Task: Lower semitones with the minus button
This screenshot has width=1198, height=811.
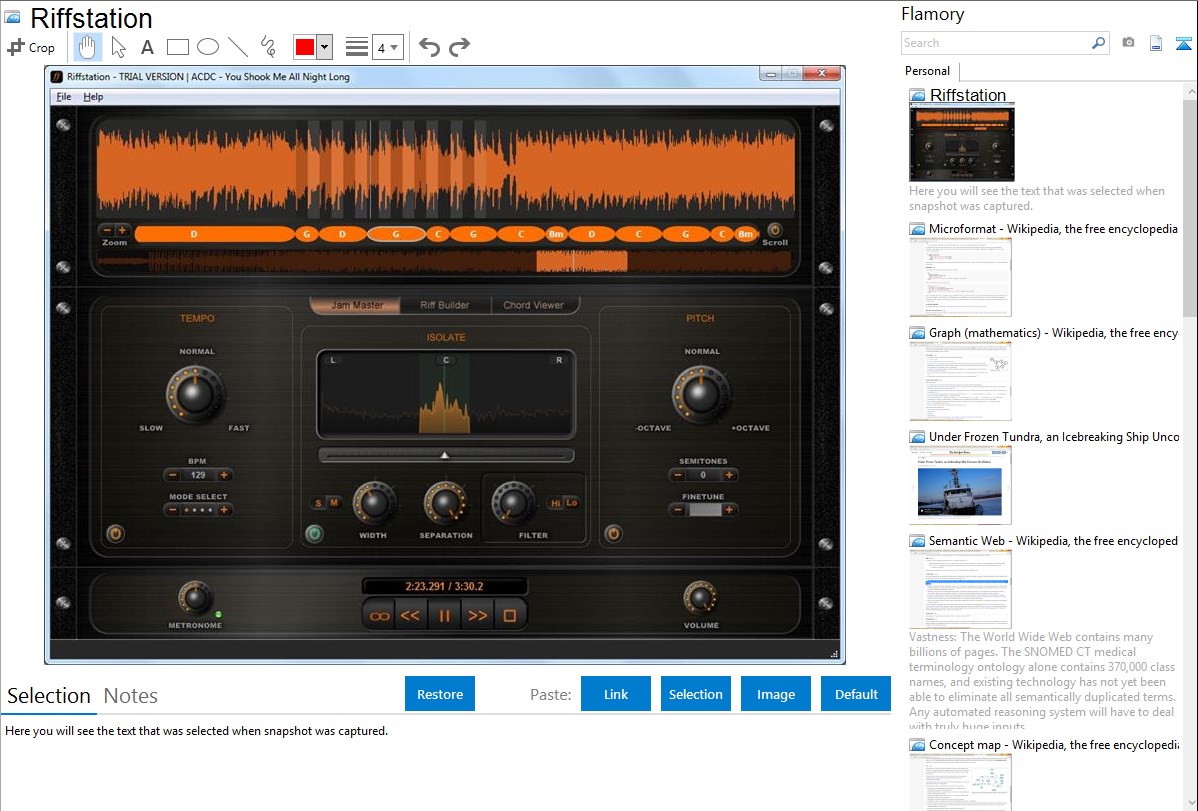Action: [x=678, y=475]
